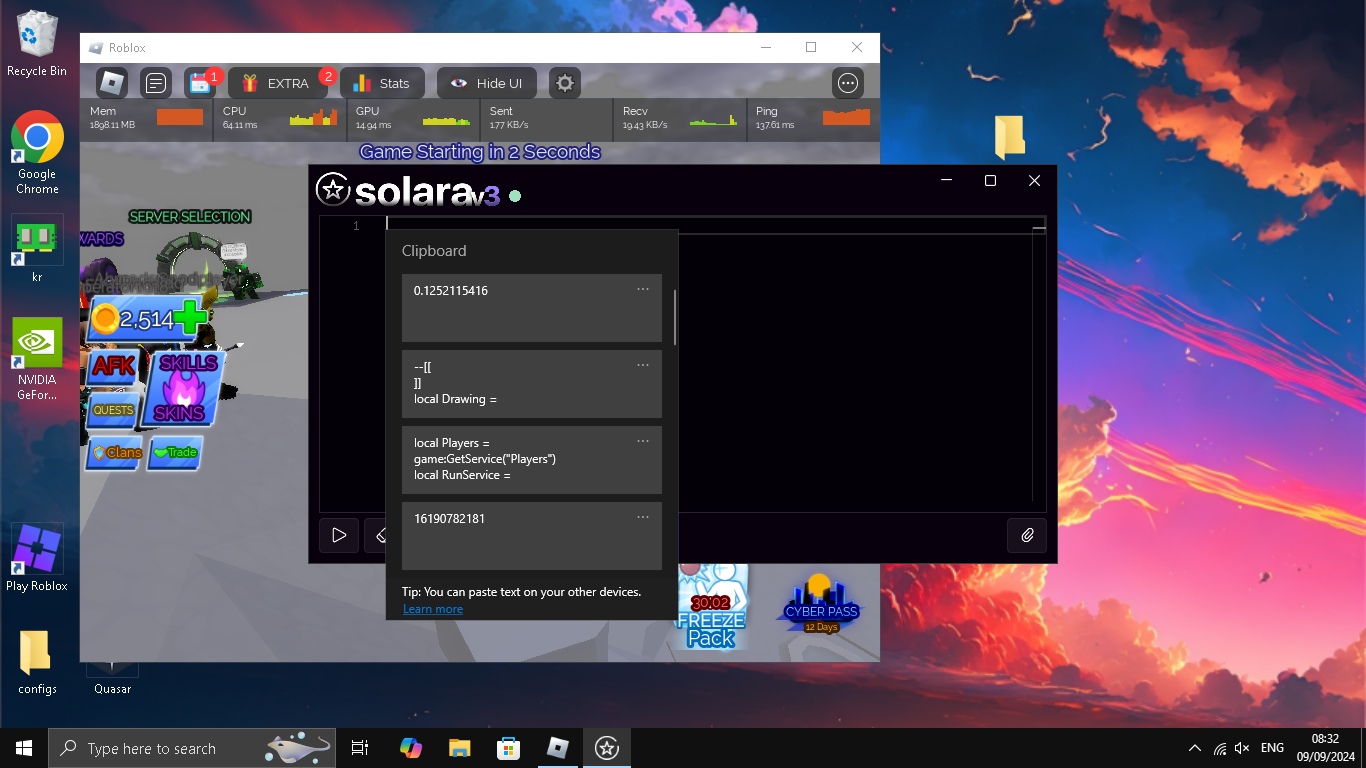
Task: Open SKILLS SKINS flame button
Action: click(183, 388)
